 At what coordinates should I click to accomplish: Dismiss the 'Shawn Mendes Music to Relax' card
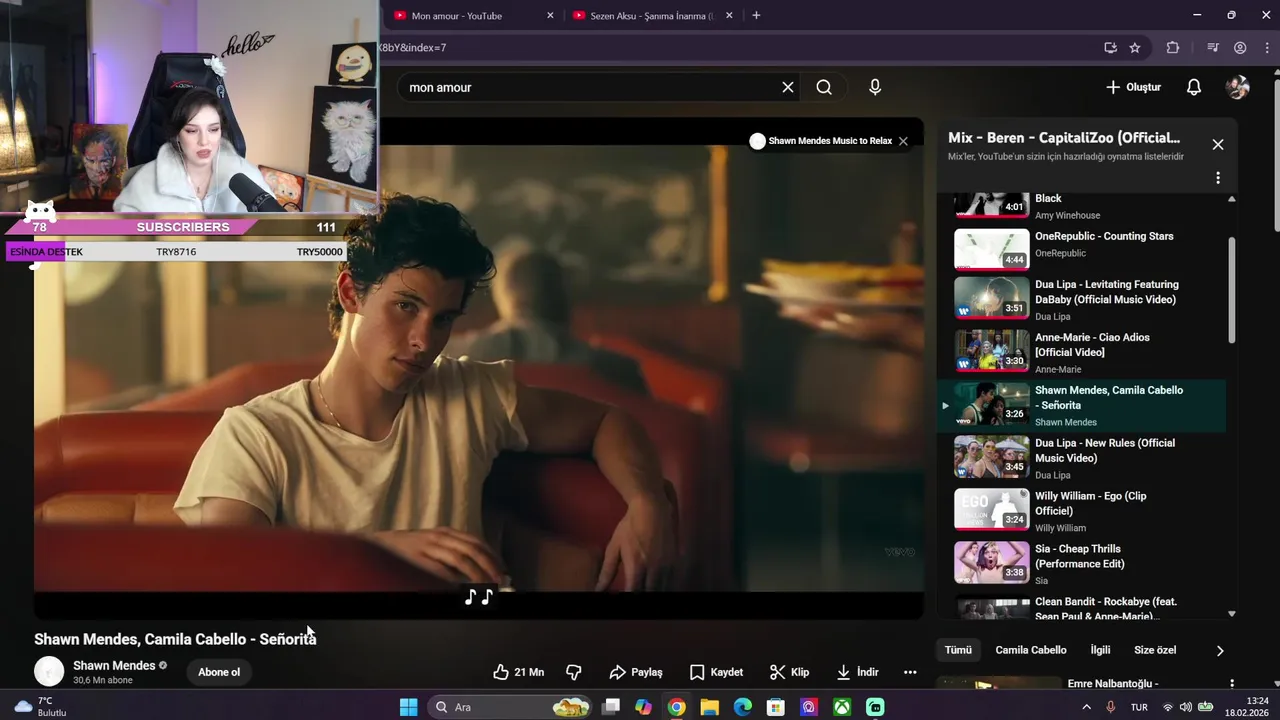click(903, 141)
